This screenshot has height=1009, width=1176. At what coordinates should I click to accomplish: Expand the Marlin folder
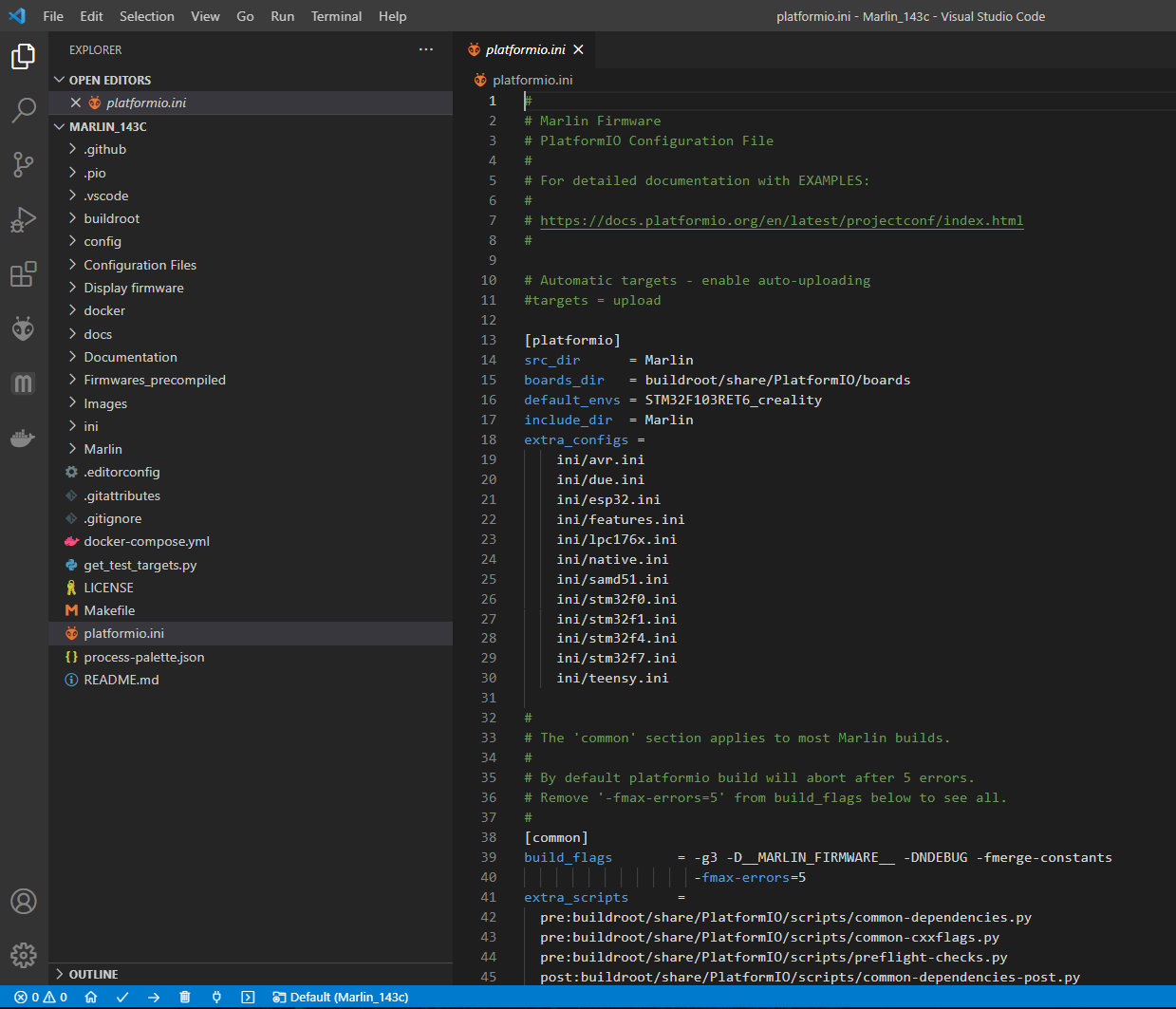pyautogui.click(x=103, y=449)
